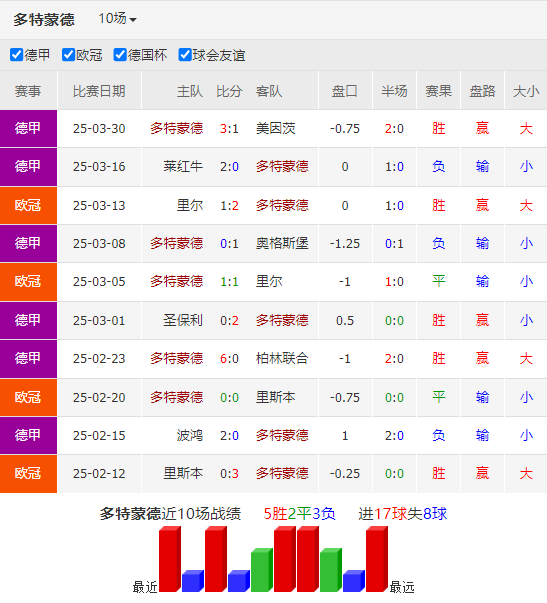The image size is (547, 603).
Task: Open the 10场 match count dropdown
Action: [x=117, y=18]
